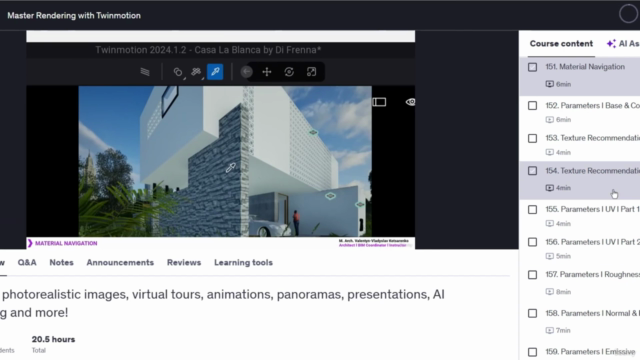
Task: Click video icon under 153. Texture Recommendations
Action: click(x=550, y=152)
